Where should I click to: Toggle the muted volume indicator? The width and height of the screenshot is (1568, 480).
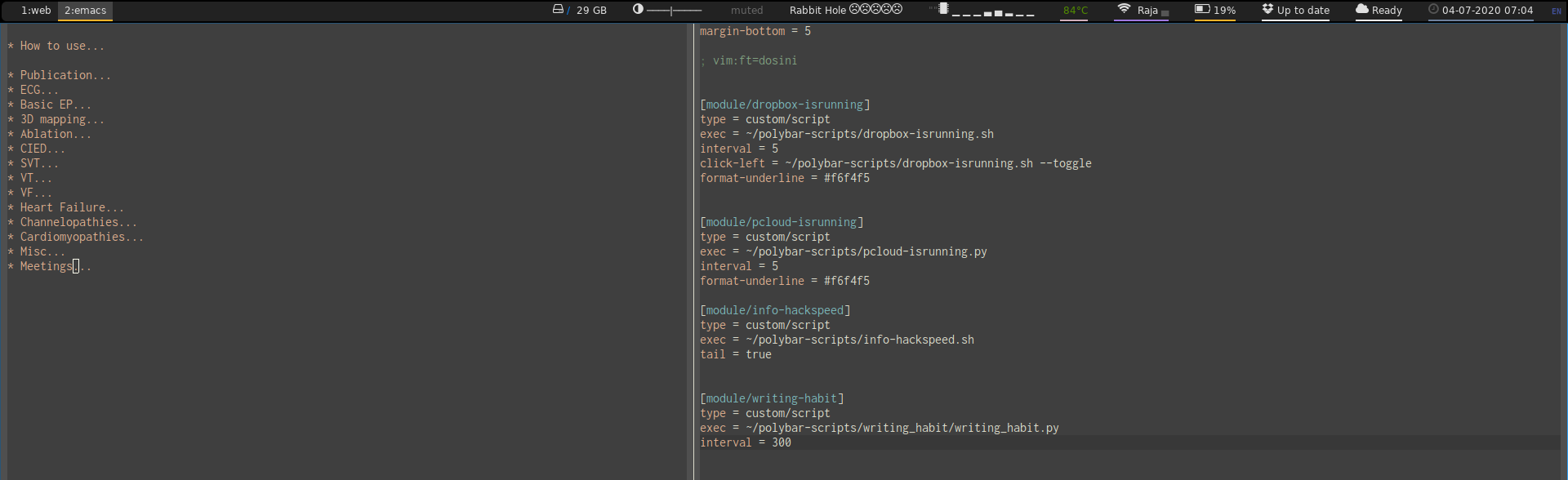[x=746, y=11]
